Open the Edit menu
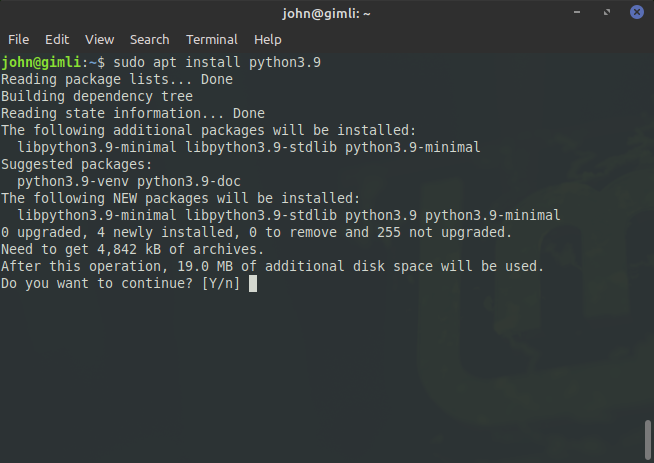 click(57, 40)
